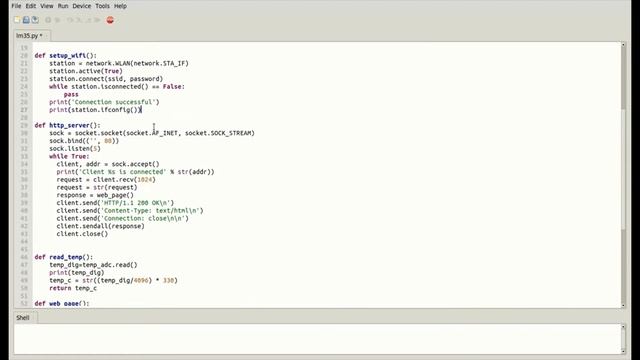Screen dimensions: 640x360
Task: Click the 'station.active(True)' line
Action: [86, 71]
